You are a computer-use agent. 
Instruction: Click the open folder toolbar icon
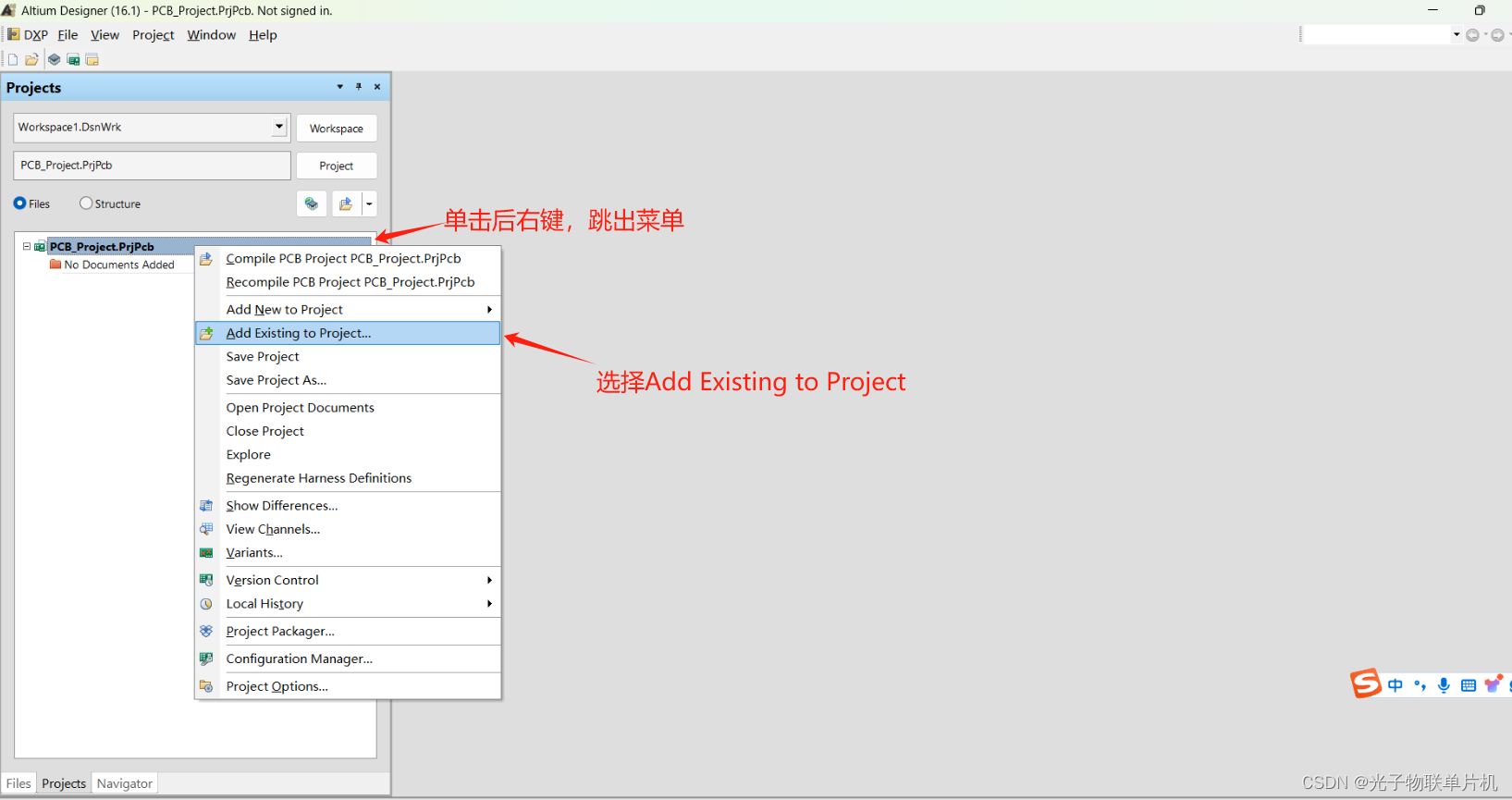coord(31,59)
